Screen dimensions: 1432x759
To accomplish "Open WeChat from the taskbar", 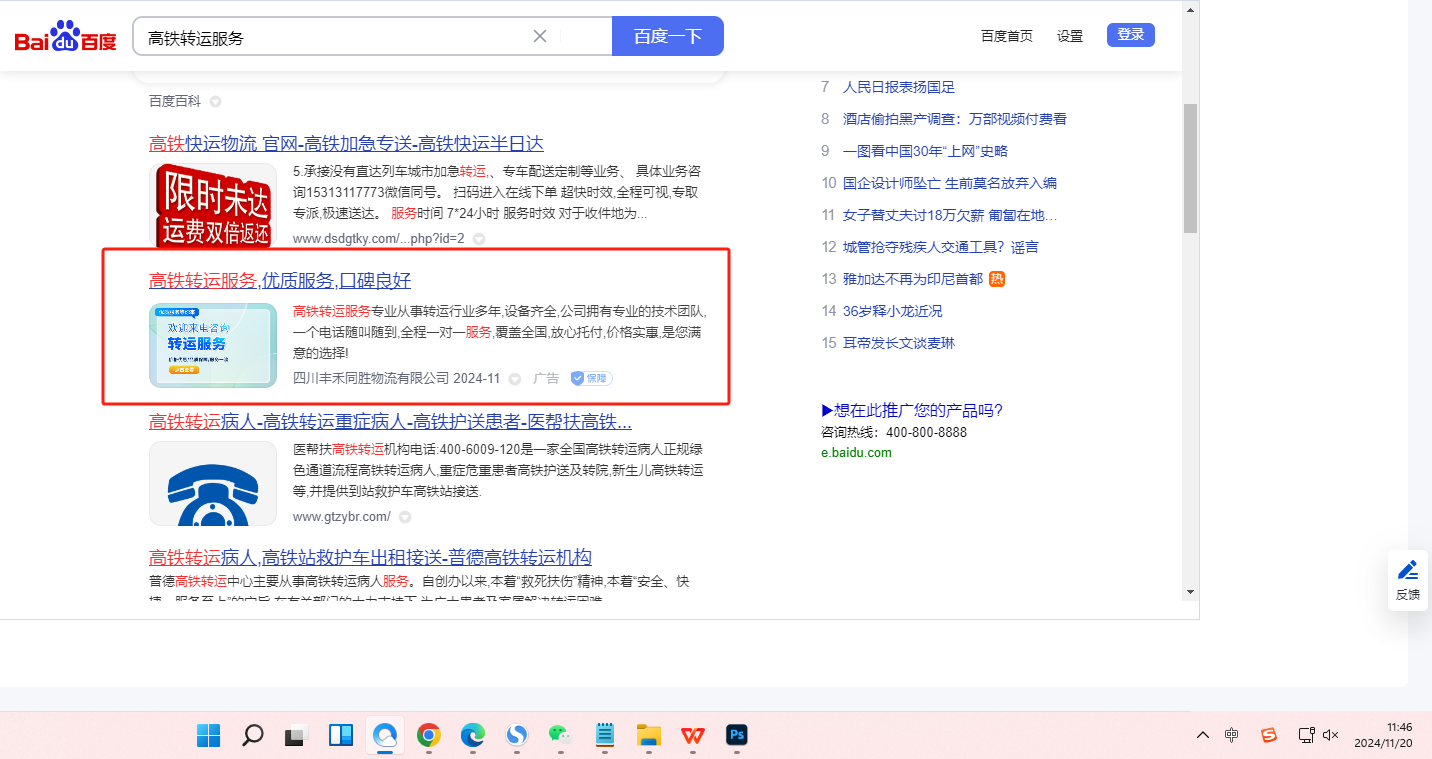I will (560, 736).
